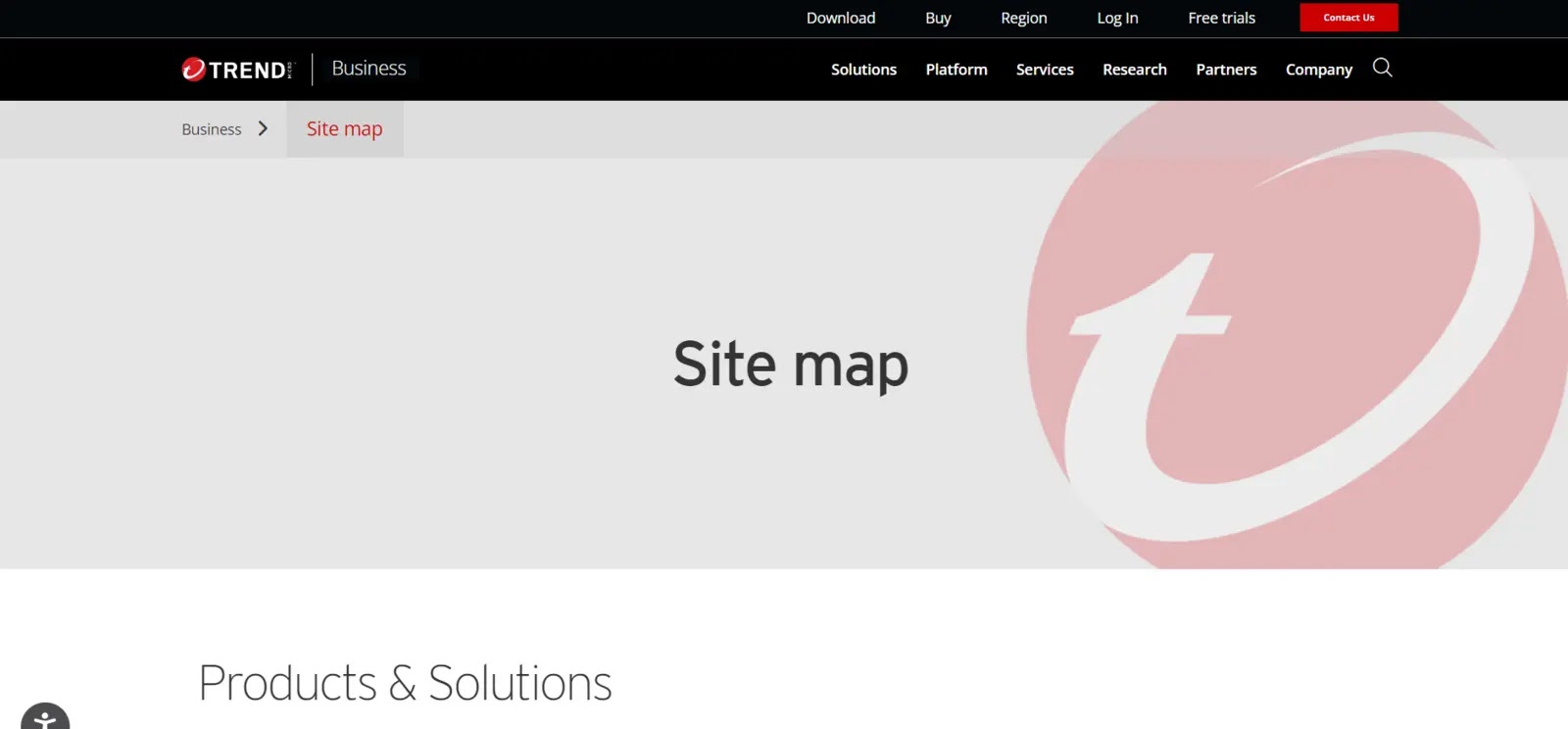The height and width of the screenshot is (729, 1568).
Task: Click the Business breadcrumb link
Action: coord(211,129)
